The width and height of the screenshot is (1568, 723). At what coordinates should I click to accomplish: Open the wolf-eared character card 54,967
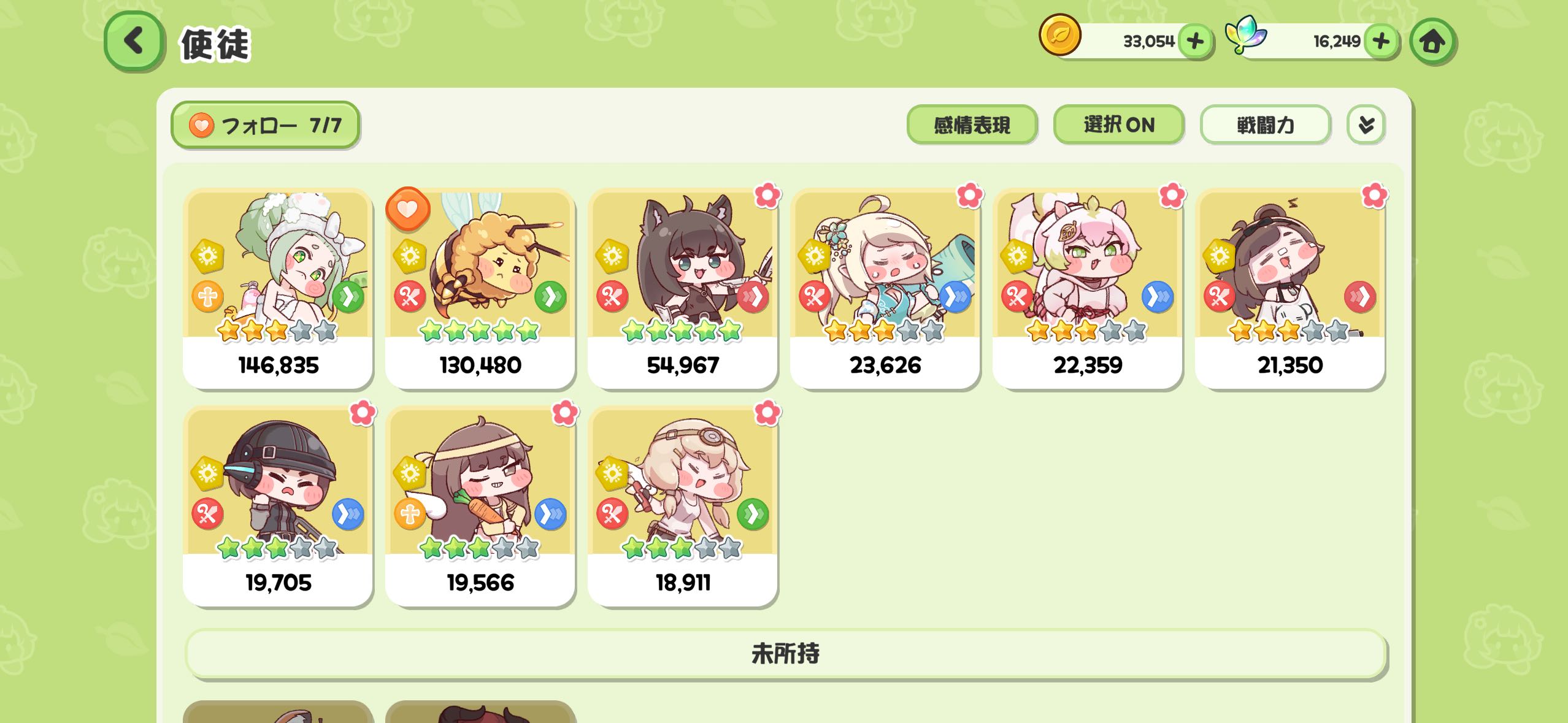682,289
